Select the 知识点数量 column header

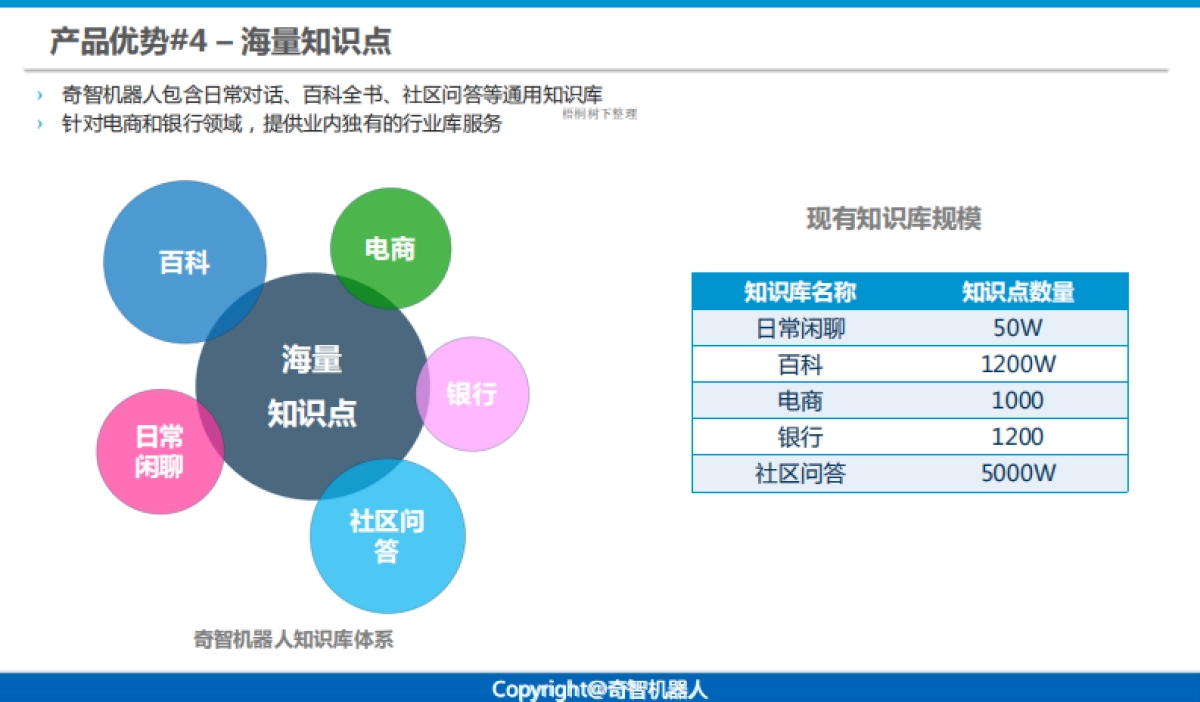coord(1018,292)
